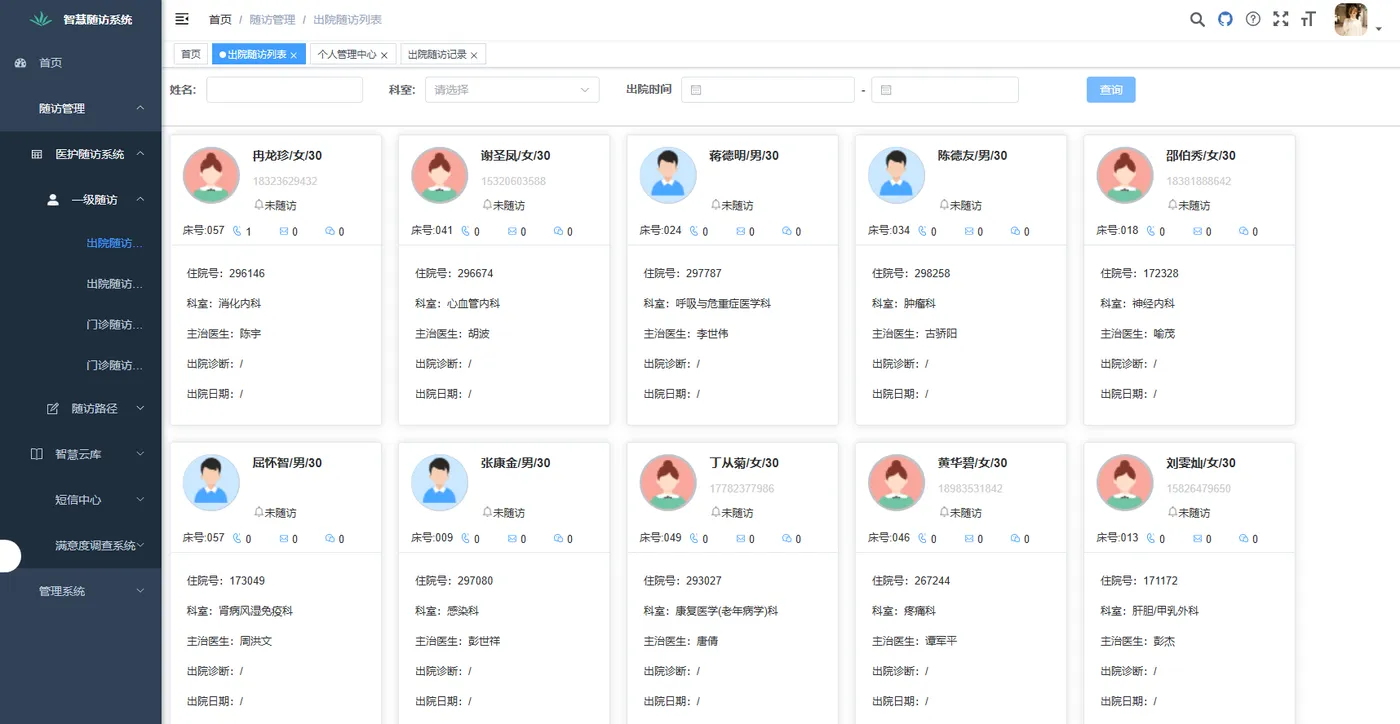
Task: Close the 个人管理中心 tab
Action: coord(384,55)
